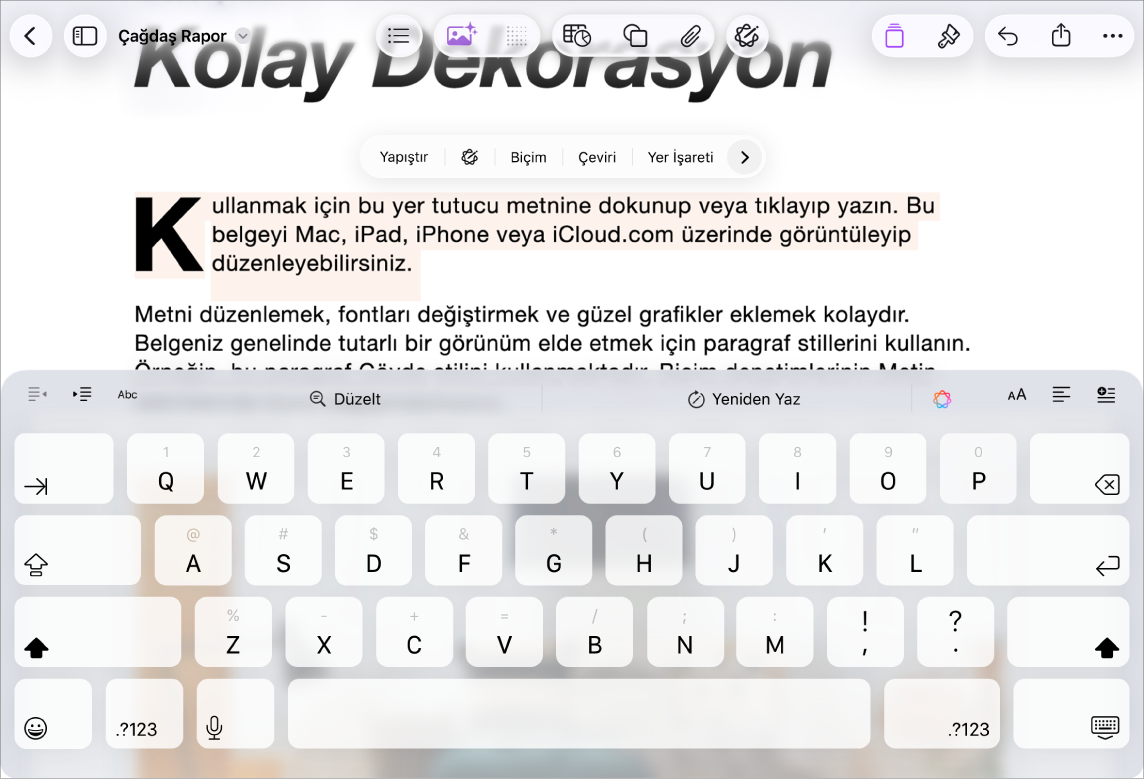
Task: Insert a table or chart via toolbar icon
Action: pyautogui.click(x=576, y=36)
